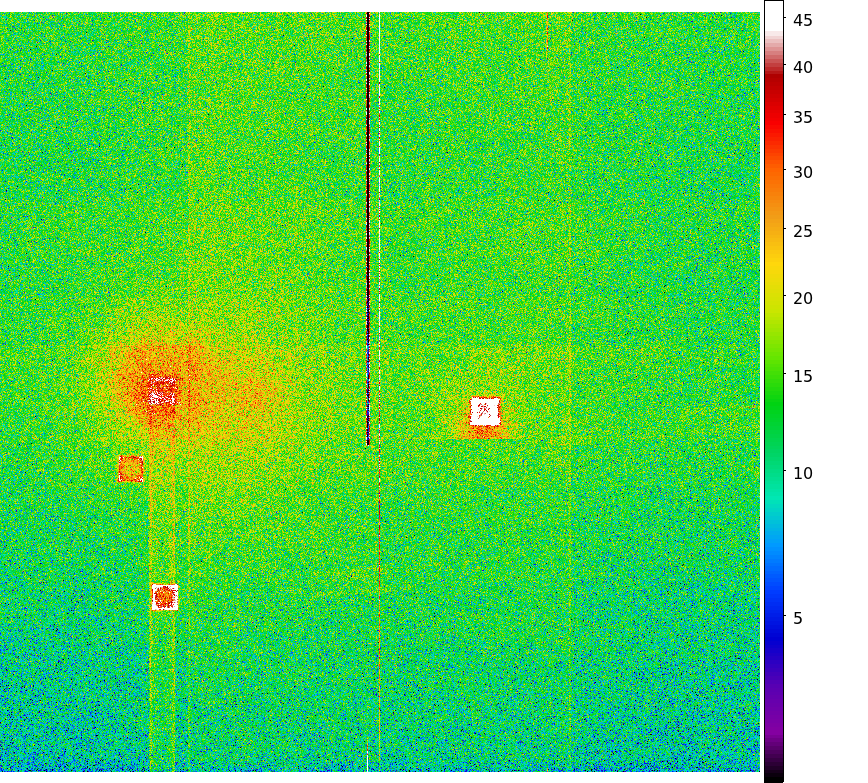Image resolution: width=868 pixels, height=783 pixels.
Task: Click the colorbar tick label 5
Action: point(797,619)
